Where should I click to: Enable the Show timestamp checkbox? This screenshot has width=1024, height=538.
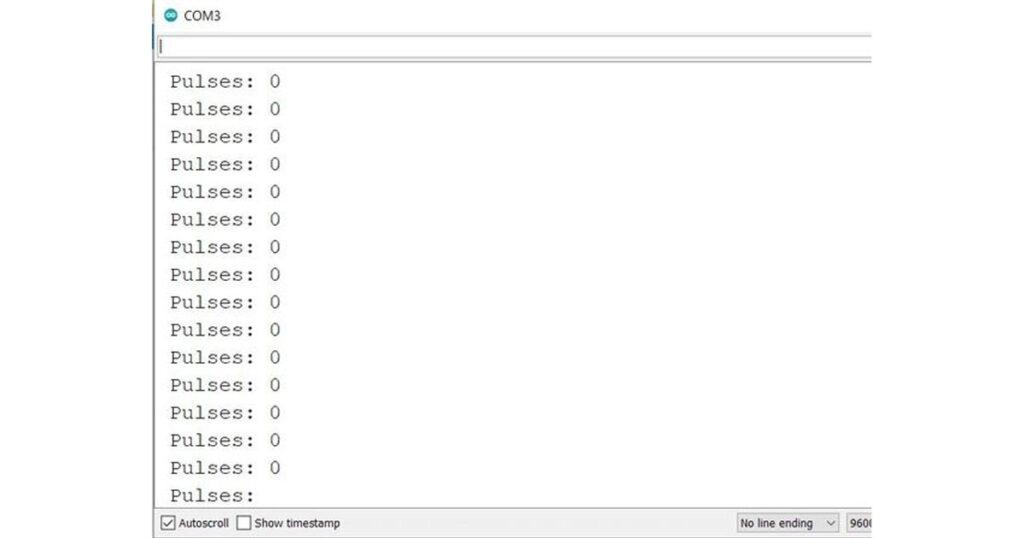tap(244, 523)
